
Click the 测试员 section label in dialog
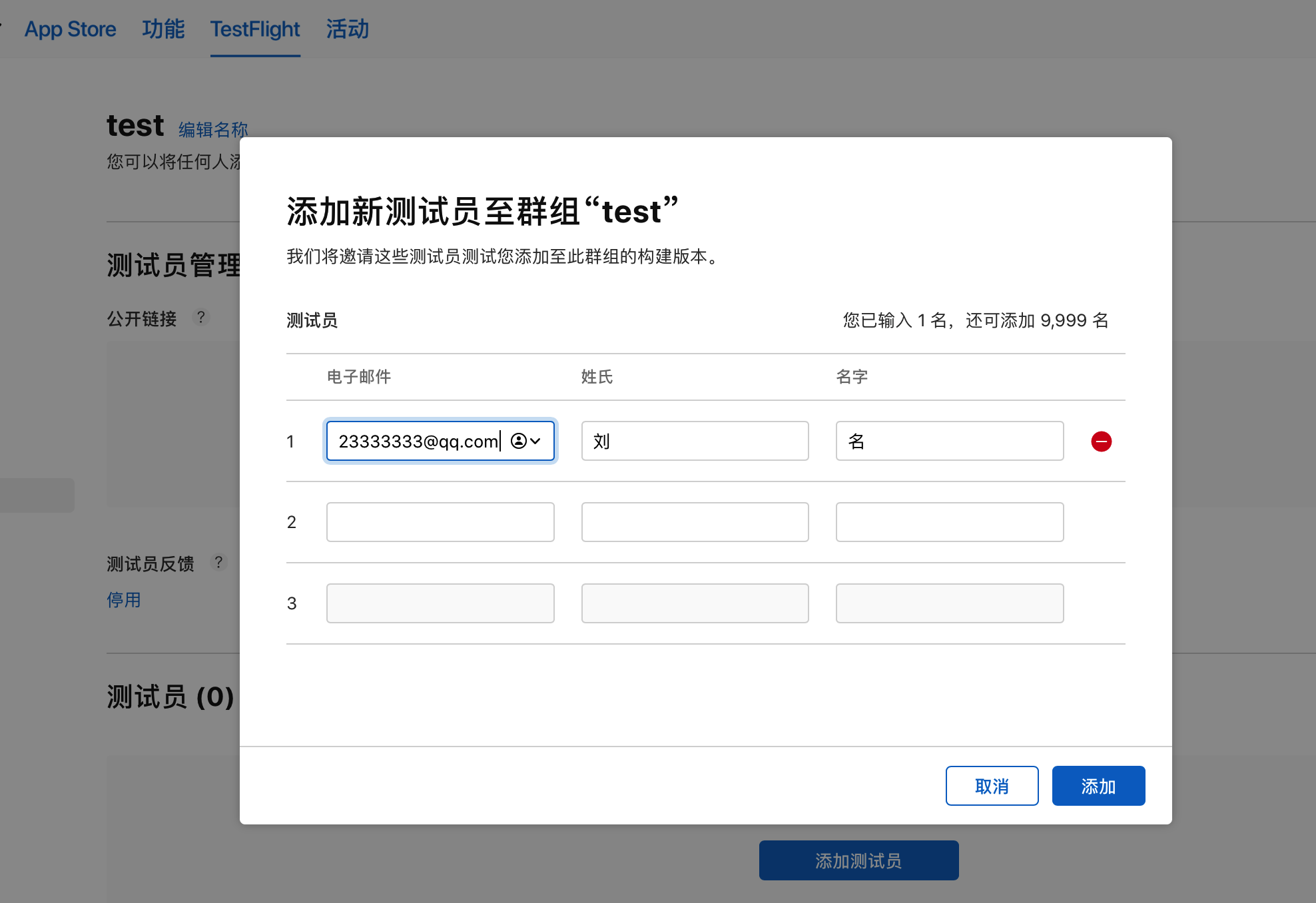[312, 320]
